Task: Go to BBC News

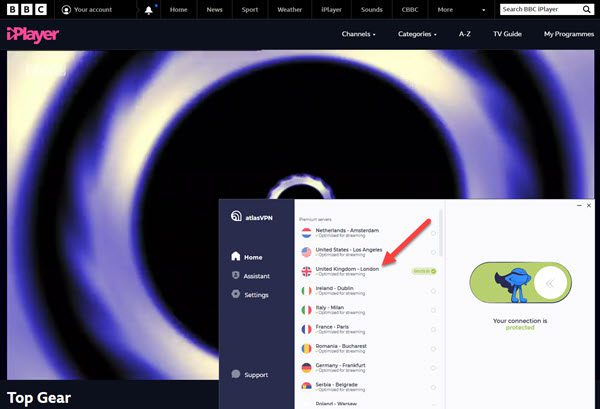Action: click(214, 10)
